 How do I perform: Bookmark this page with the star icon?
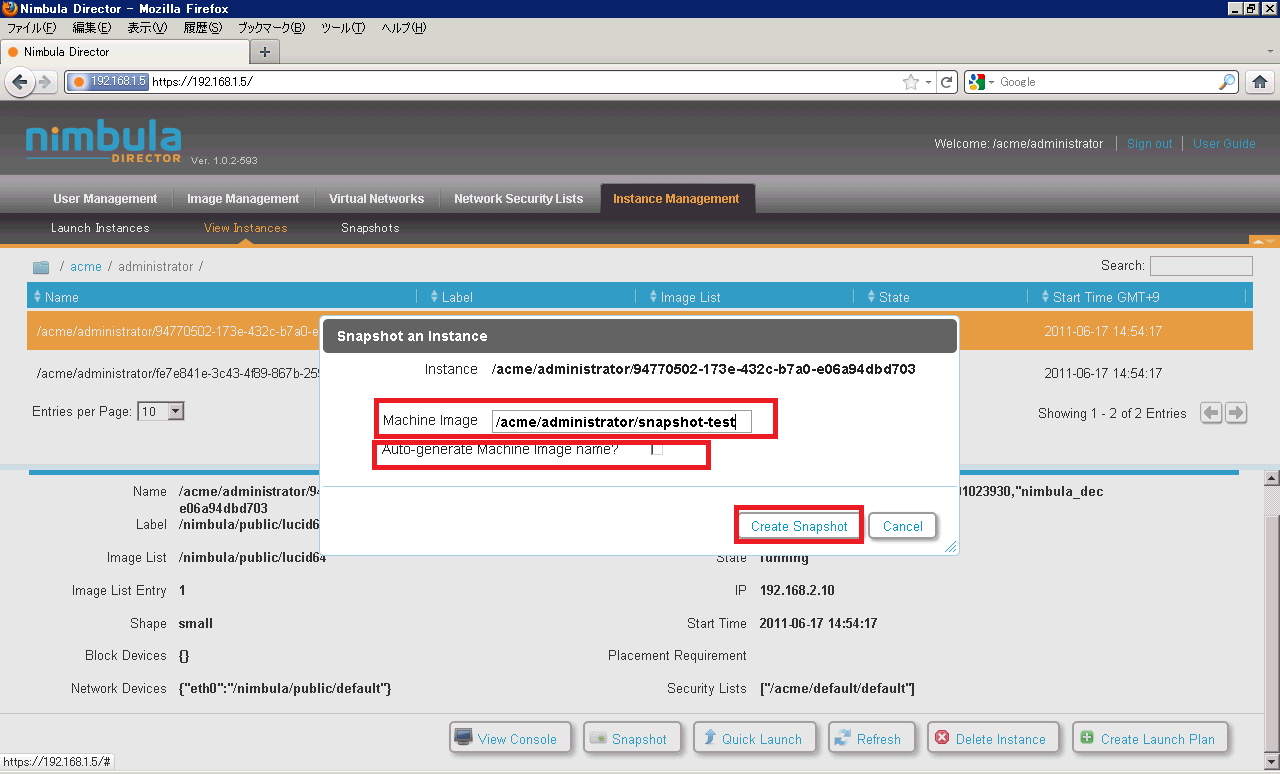pyautogui.click(x=910, y=82)
